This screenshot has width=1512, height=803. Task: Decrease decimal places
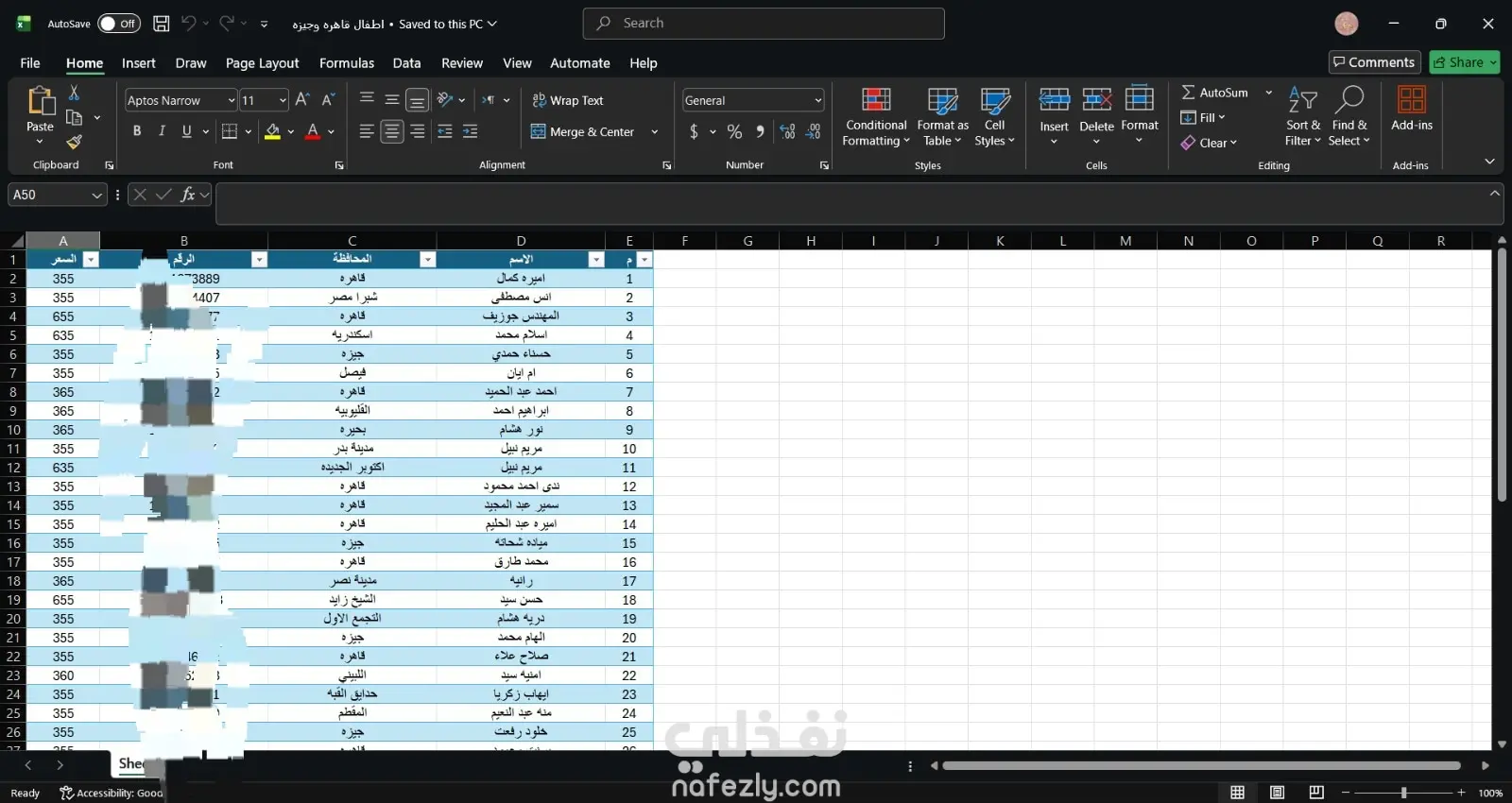coord(813,131)
